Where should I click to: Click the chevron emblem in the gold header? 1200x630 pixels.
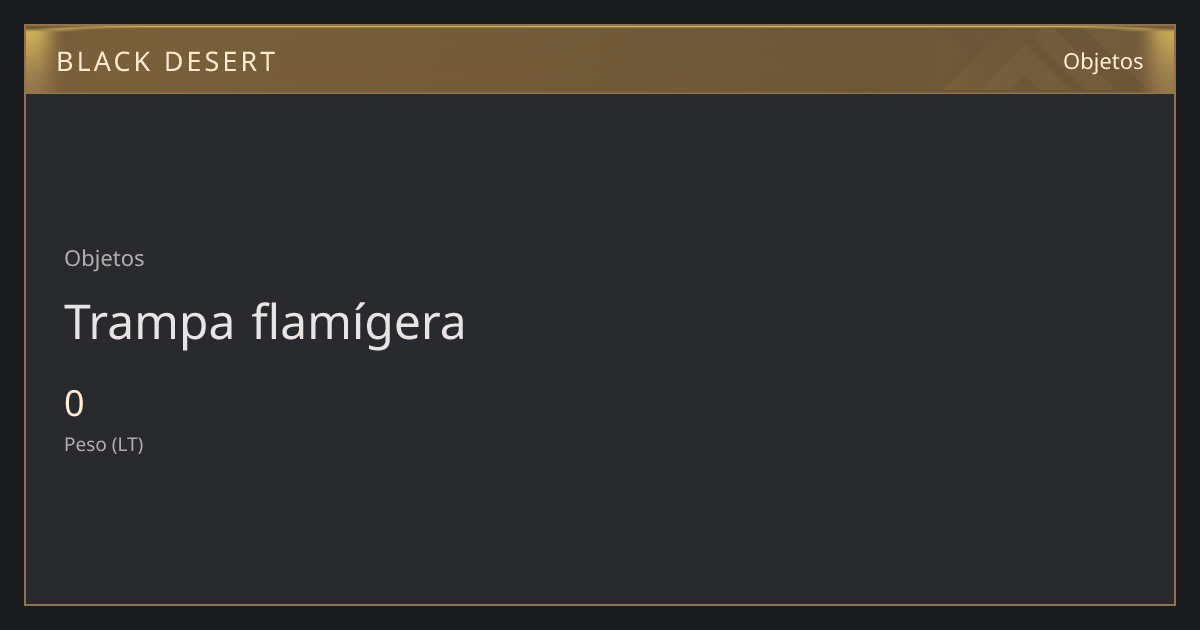[x=1010, y=66]
